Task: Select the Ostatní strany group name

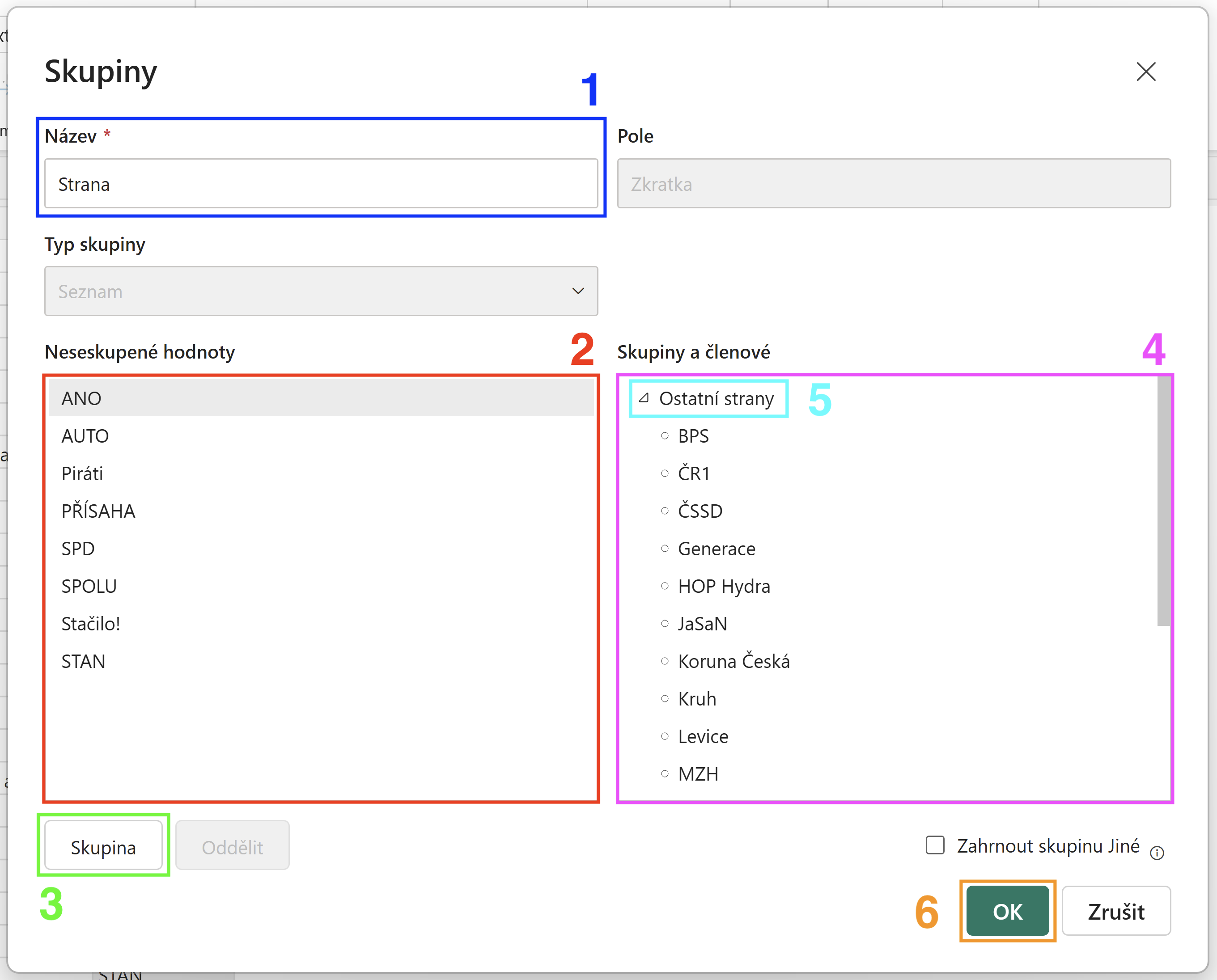Action: coord(716,398)
